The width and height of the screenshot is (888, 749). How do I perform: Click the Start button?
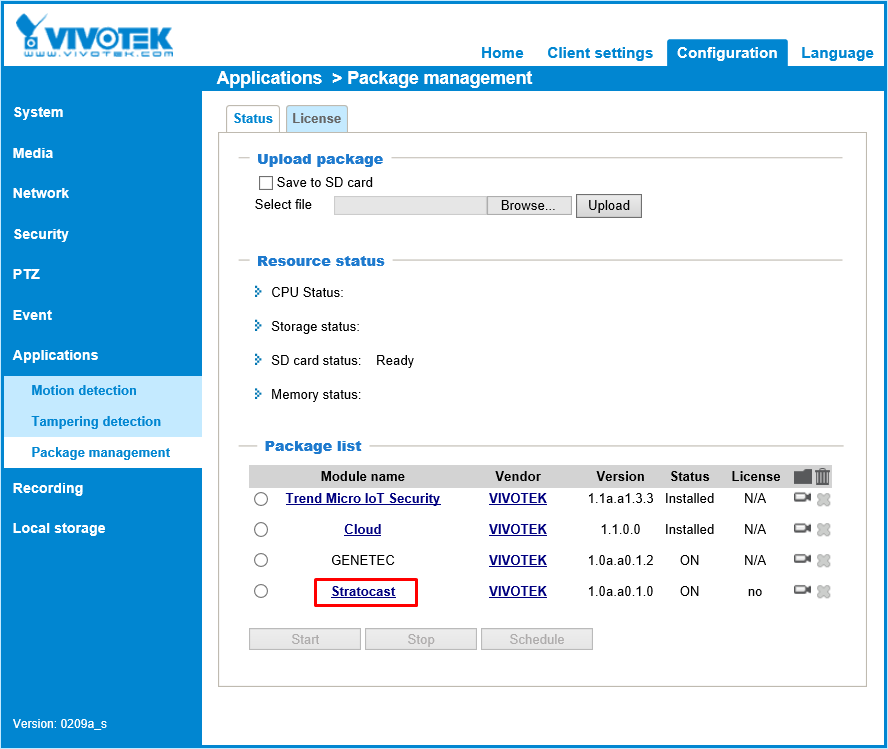pyautogui.click(x=305, y=639)
